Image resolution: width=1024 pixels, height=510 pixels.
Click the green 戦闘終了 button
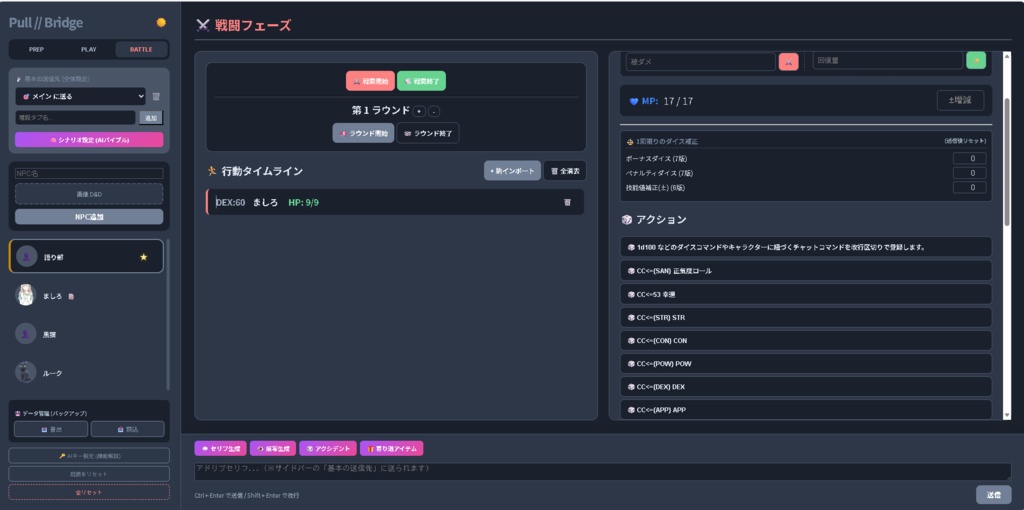pos(421,81)
